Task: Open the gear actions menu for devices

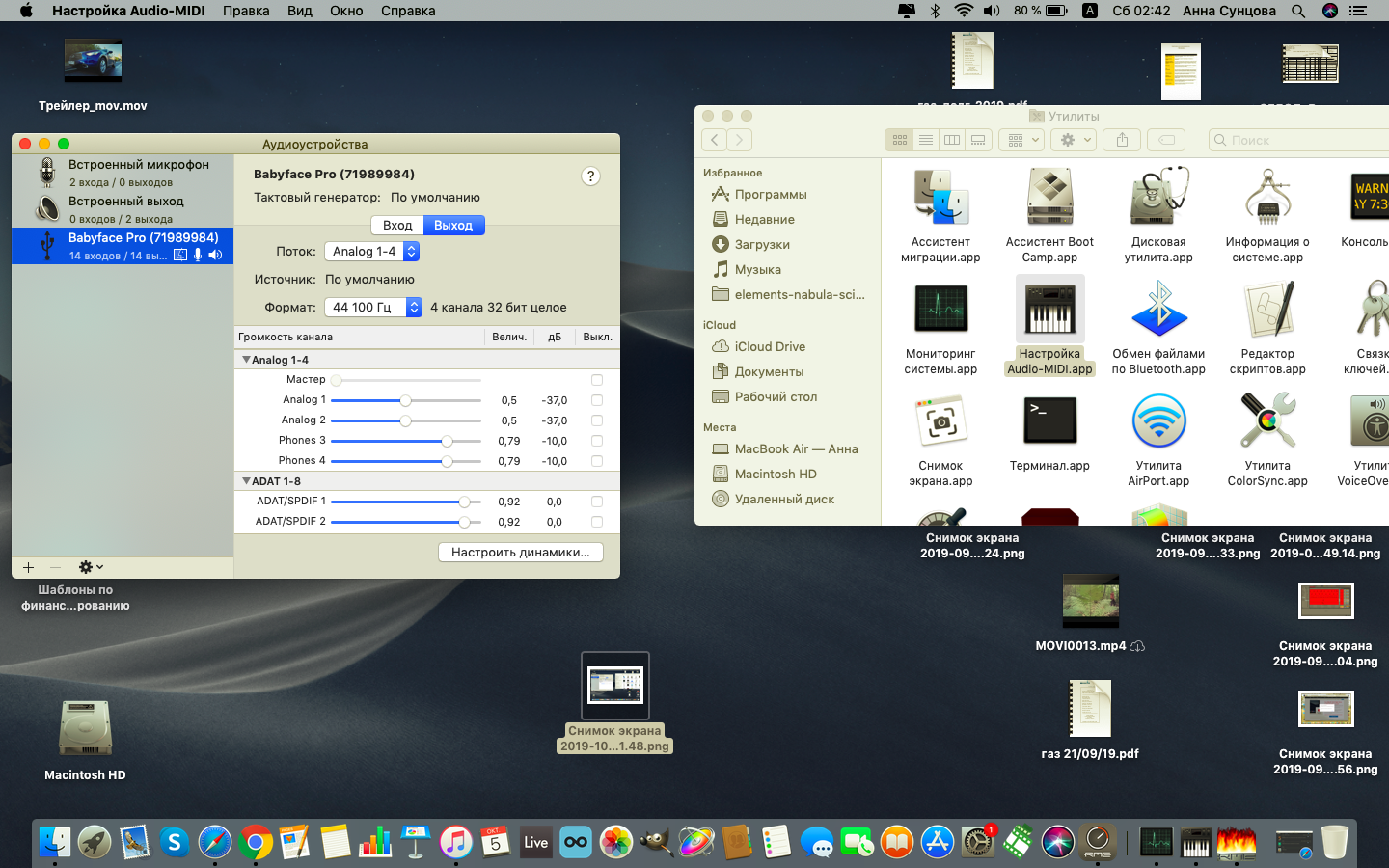Action: tap(90, 567)
